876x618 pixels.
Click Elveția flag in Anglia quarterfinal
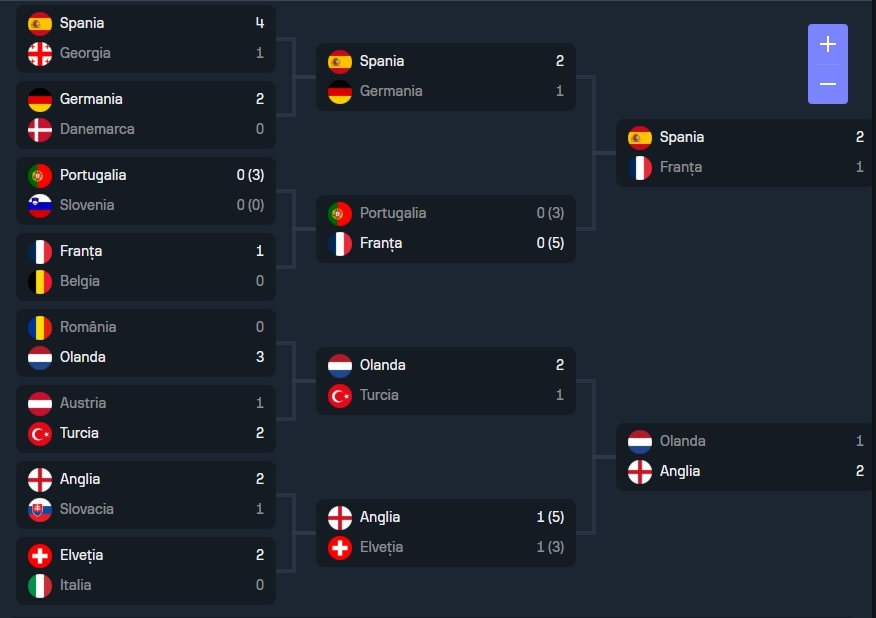pos(340,547)
